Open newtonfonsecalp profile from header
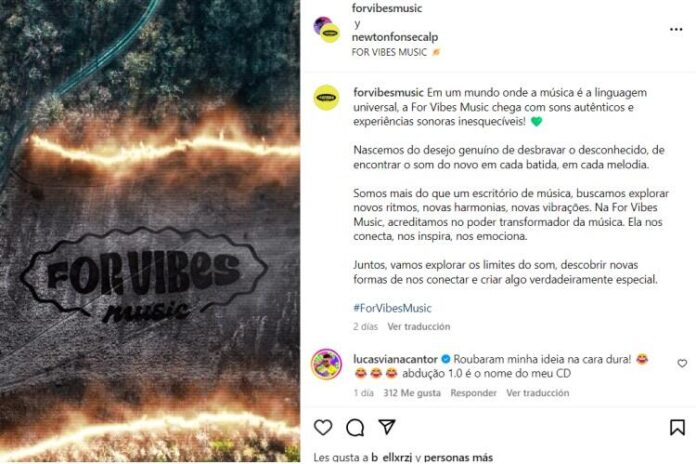Viewport: 696px width, 464px height. pos(395,37)
